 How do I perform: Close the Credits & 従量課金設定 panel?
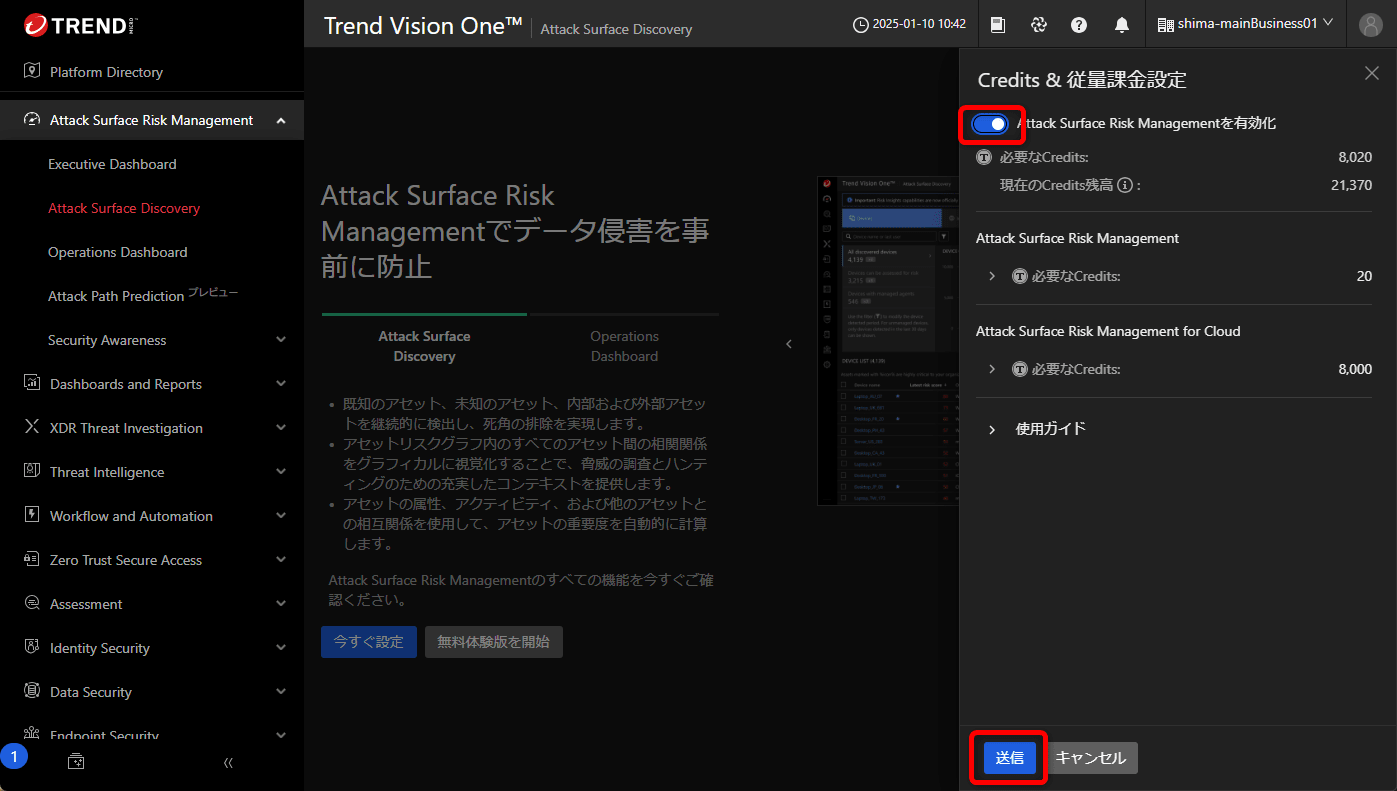[x=1372, y=73]
